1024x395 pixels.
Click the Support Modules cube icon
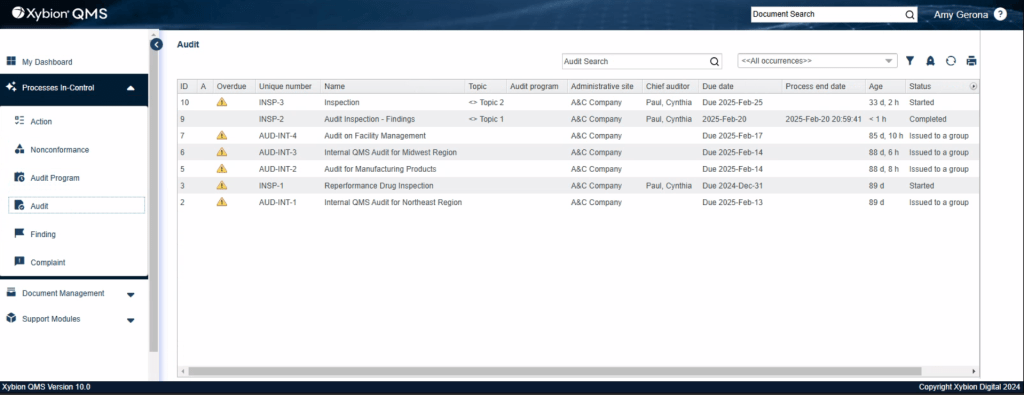pyautogui.click(x=10, y=318)
